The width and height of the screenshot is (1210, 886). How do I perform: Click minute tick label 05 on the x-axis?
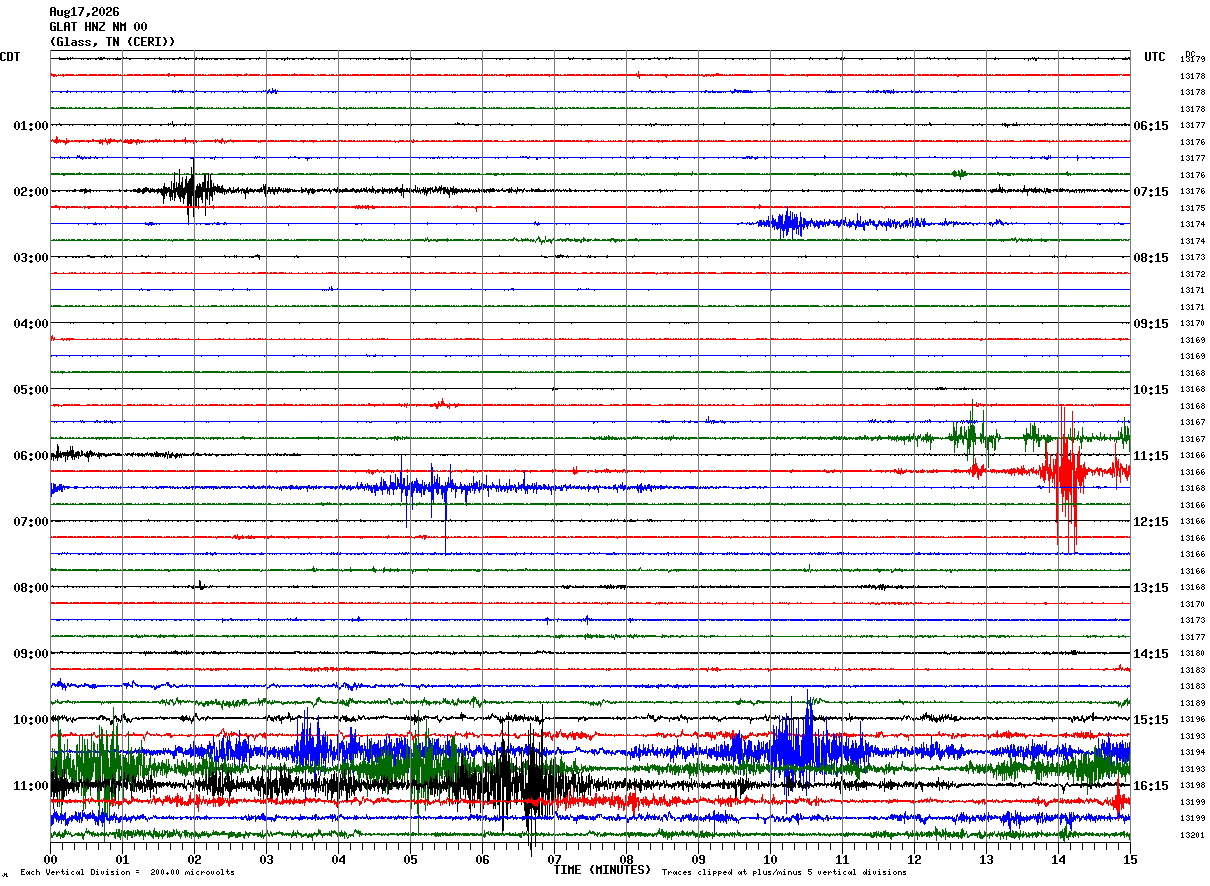point(410,859)
